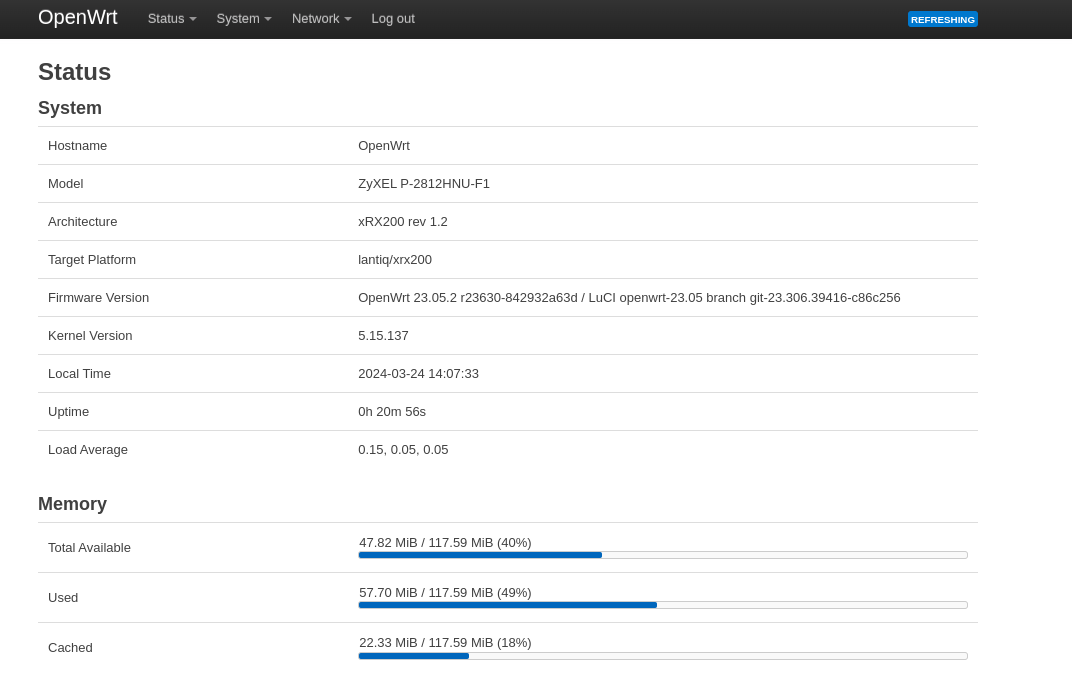Open the Network dropdown menu
Image resolution: width=1072 pixels, height=674 pixels.
(x=321, y=19)
